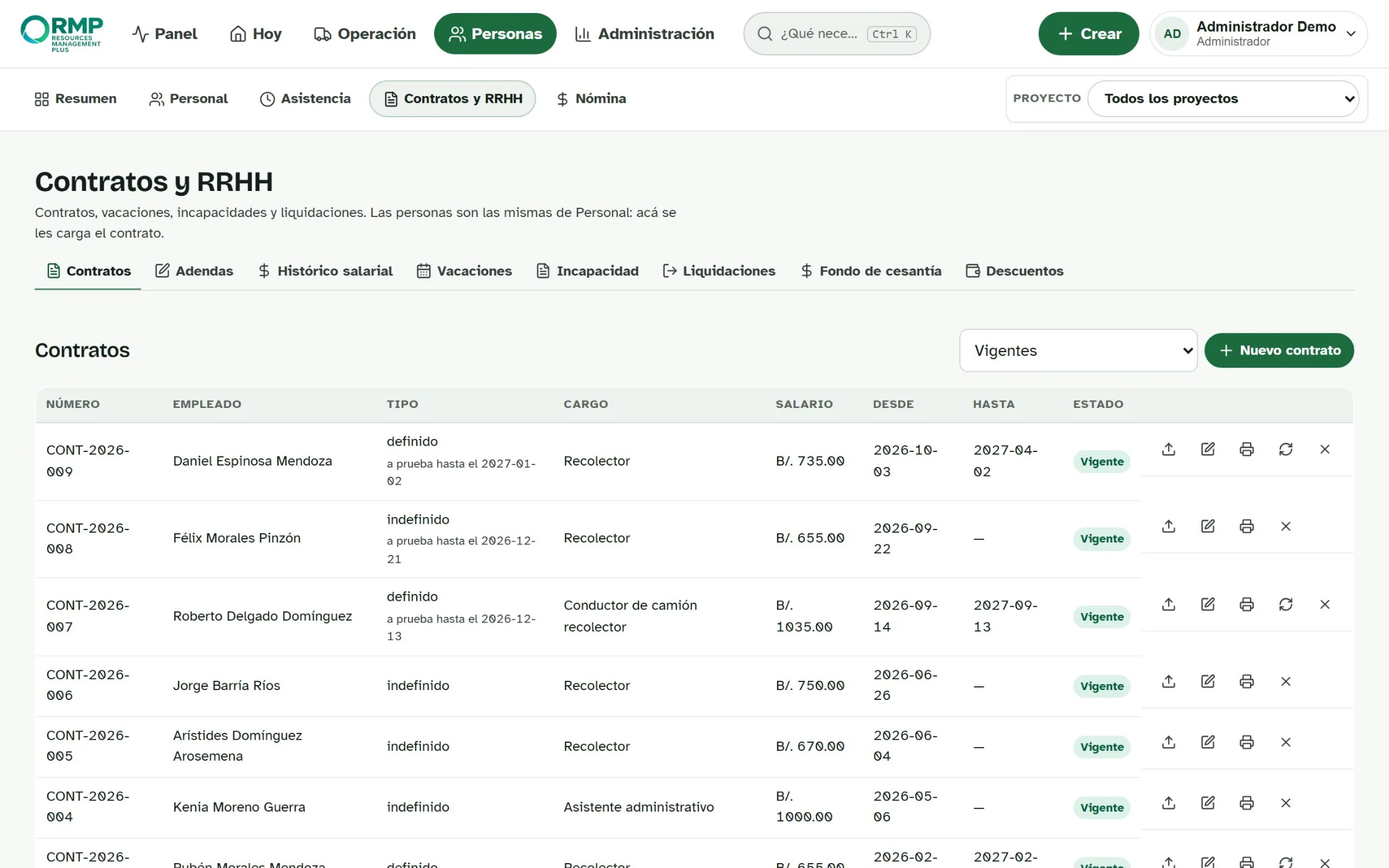Cancel contract CONT-2026-004 with X icon
Viewport: 1389px width, 868px height.
tap(1286, 803)
